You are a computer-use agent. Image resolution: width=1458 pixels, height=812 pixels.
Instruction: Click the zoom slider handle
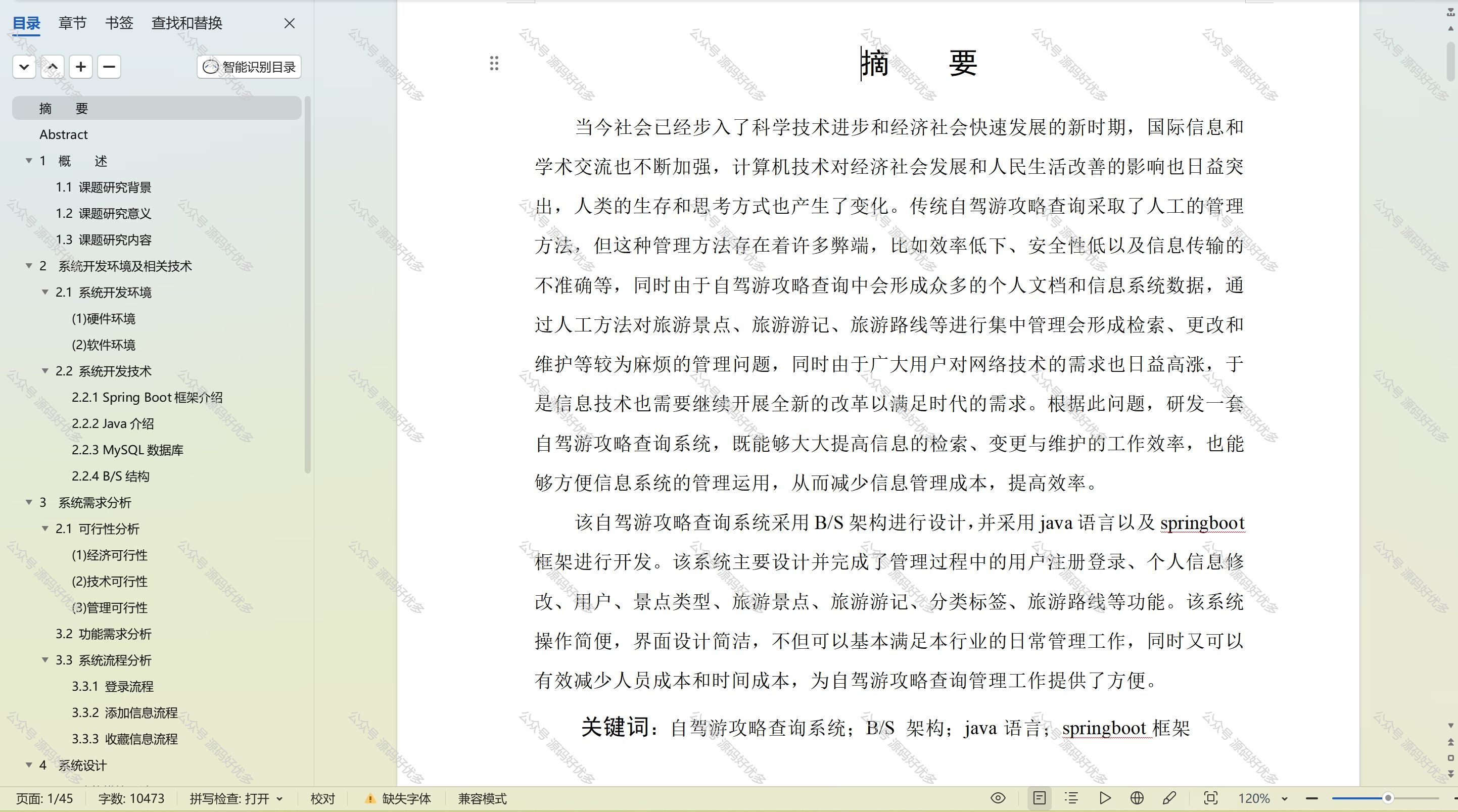pos(1388,798)
